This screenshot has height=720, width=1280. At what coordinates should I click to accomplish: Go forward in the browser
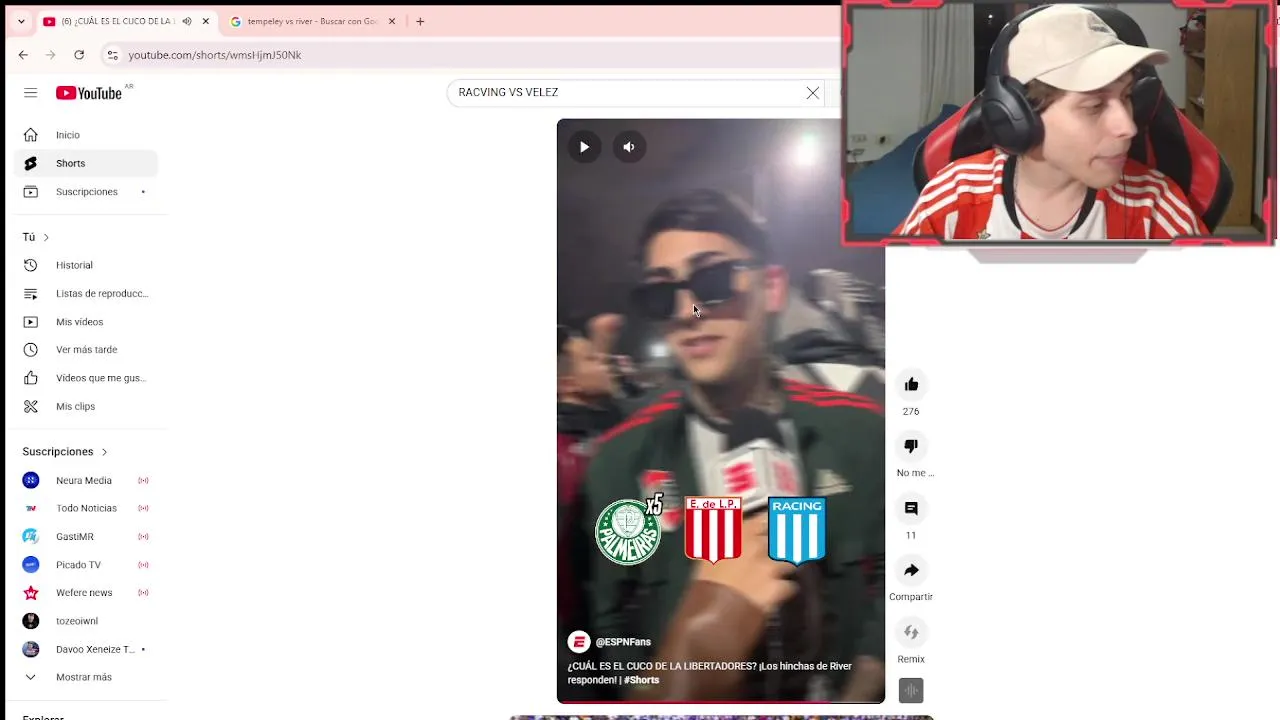coord(51,55)
